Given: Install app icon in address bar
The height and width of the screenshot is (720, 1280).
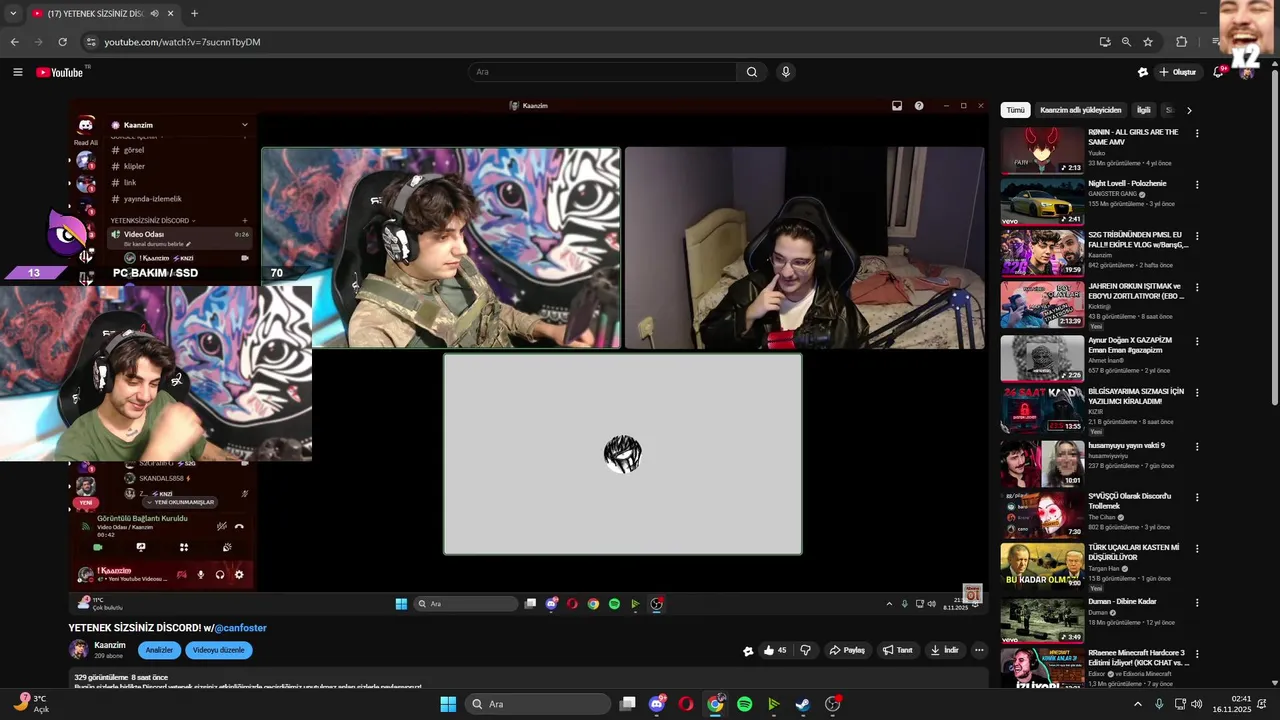Looking at the screenshot, I should [1105, 42].
